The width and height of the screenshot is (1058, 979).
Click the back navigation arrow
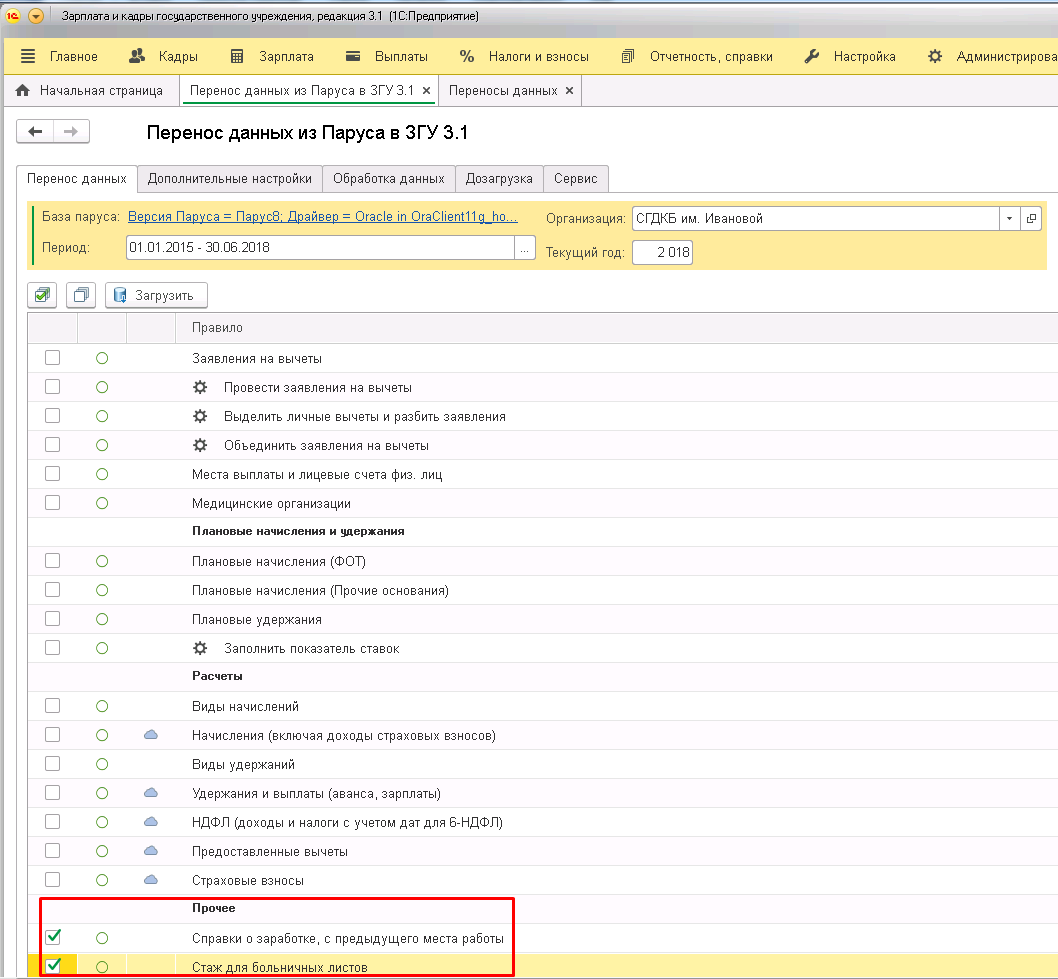36,132
